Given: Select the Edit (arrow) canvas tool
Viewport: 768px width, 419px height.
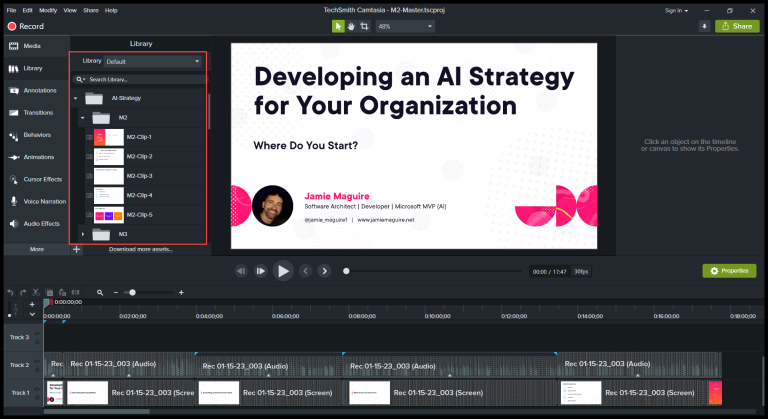Looking at the screenshot, I should coord(338,26).
